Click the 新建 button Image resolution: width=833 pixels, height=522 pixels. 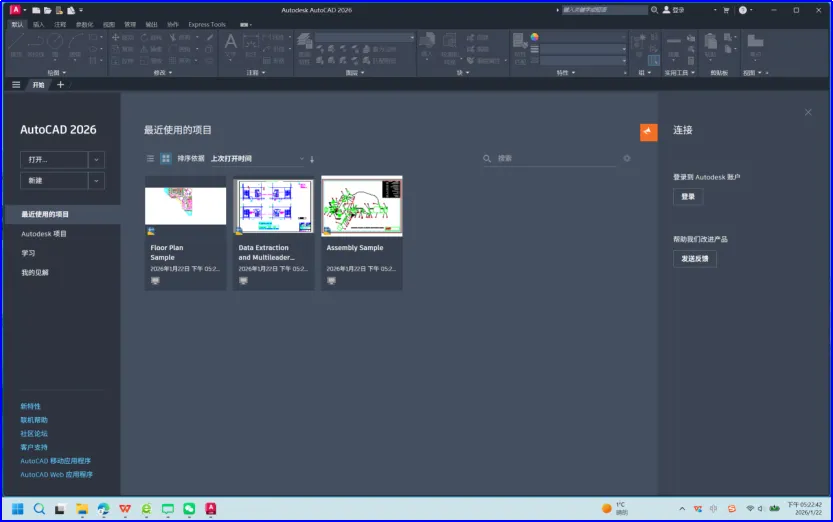pos(54,181)
